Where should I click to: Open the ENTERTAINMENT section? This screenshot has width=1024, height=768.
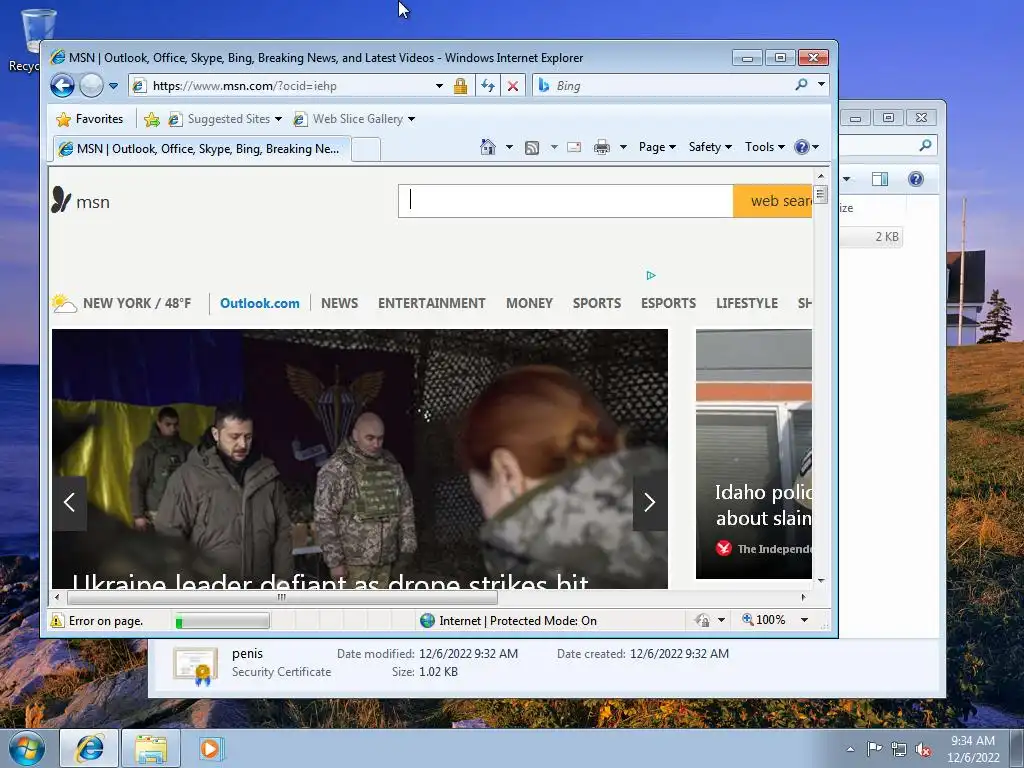[432, 303]
